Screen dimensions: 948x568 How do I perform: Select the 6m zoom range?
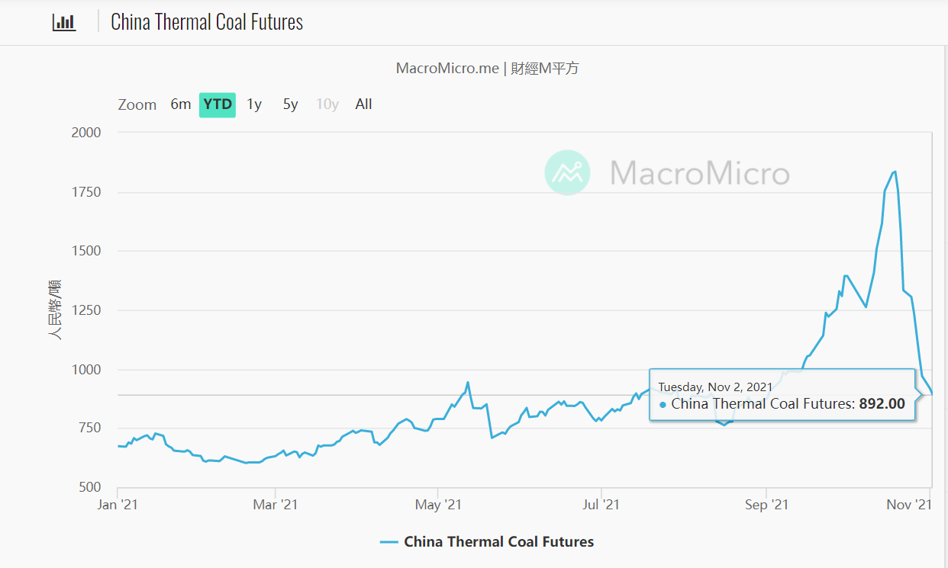pyautogui.click(x=181, y=104)
